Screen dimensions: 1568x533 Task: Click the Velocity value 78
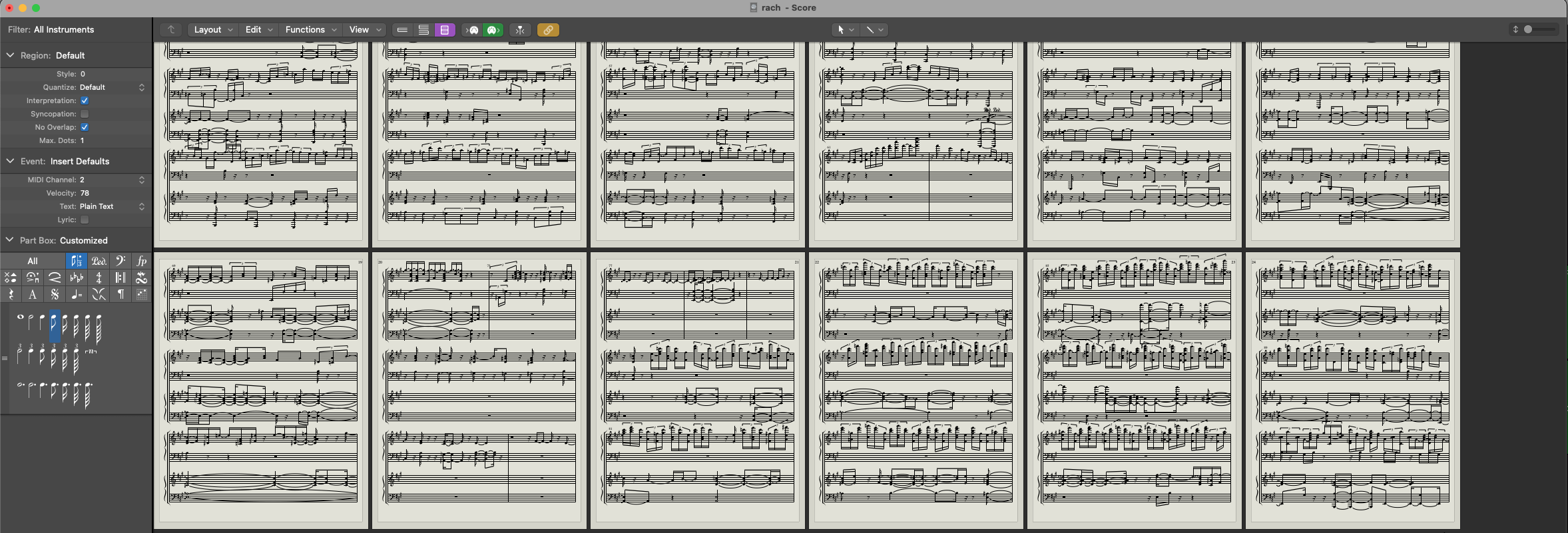click(85, 193)
